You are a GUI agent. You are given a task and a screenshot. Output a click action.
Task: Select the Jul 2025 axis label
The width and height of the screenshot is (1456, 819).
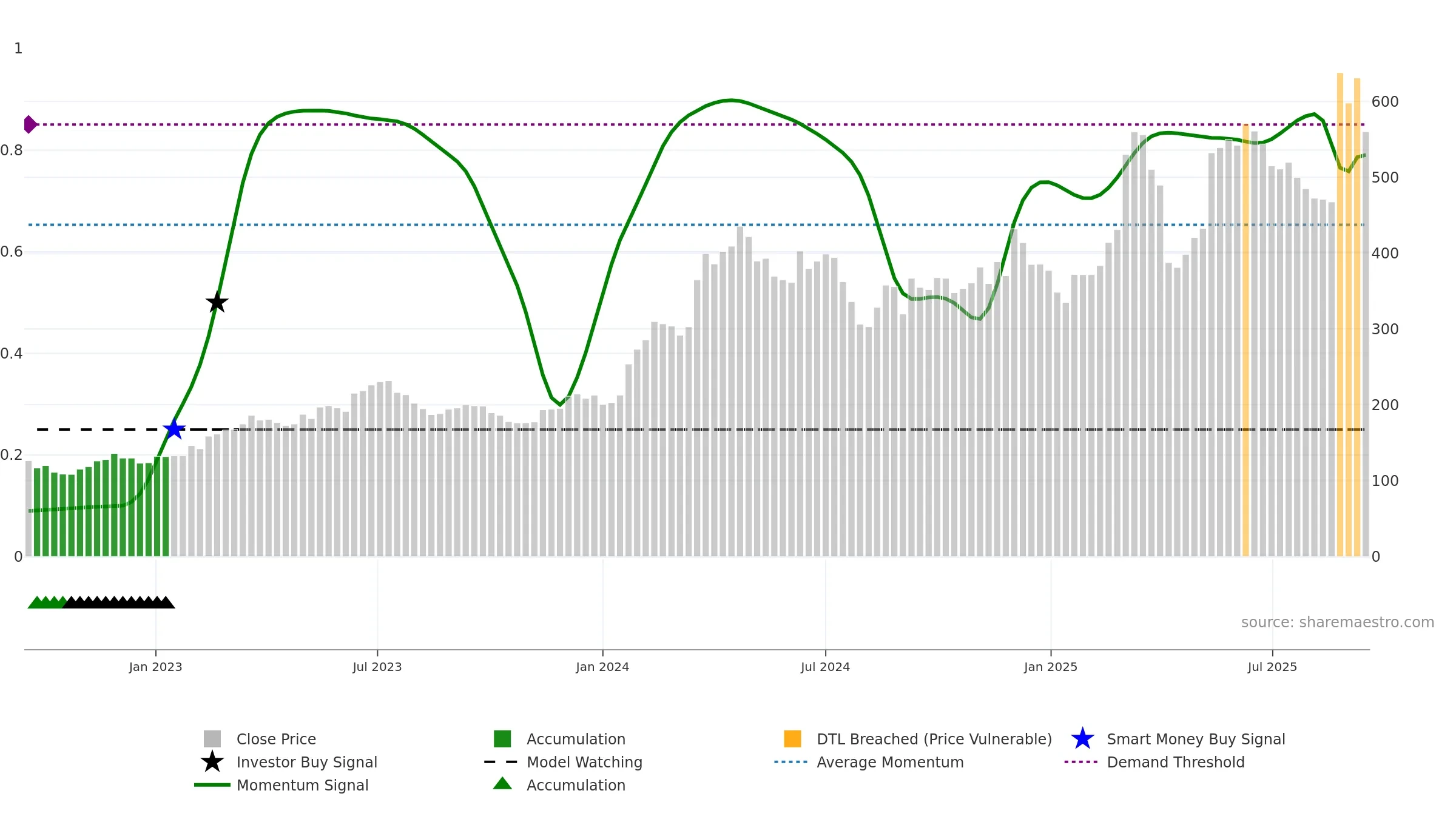(x=1272, y=667)
